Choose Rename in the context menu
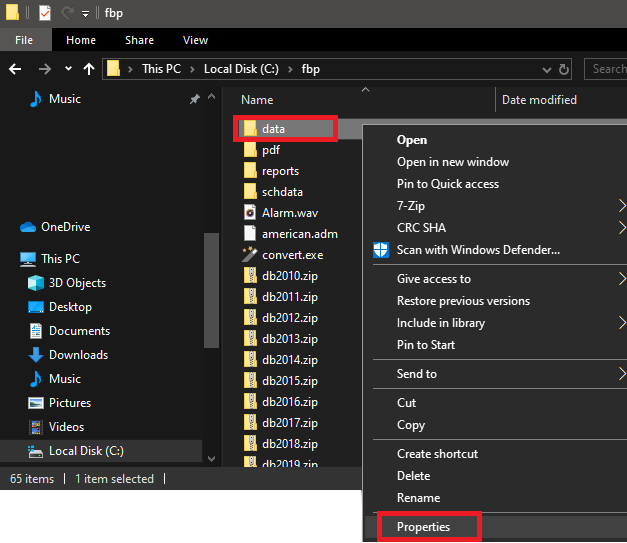This screenshot has width=627, height=543. (418, 498)
